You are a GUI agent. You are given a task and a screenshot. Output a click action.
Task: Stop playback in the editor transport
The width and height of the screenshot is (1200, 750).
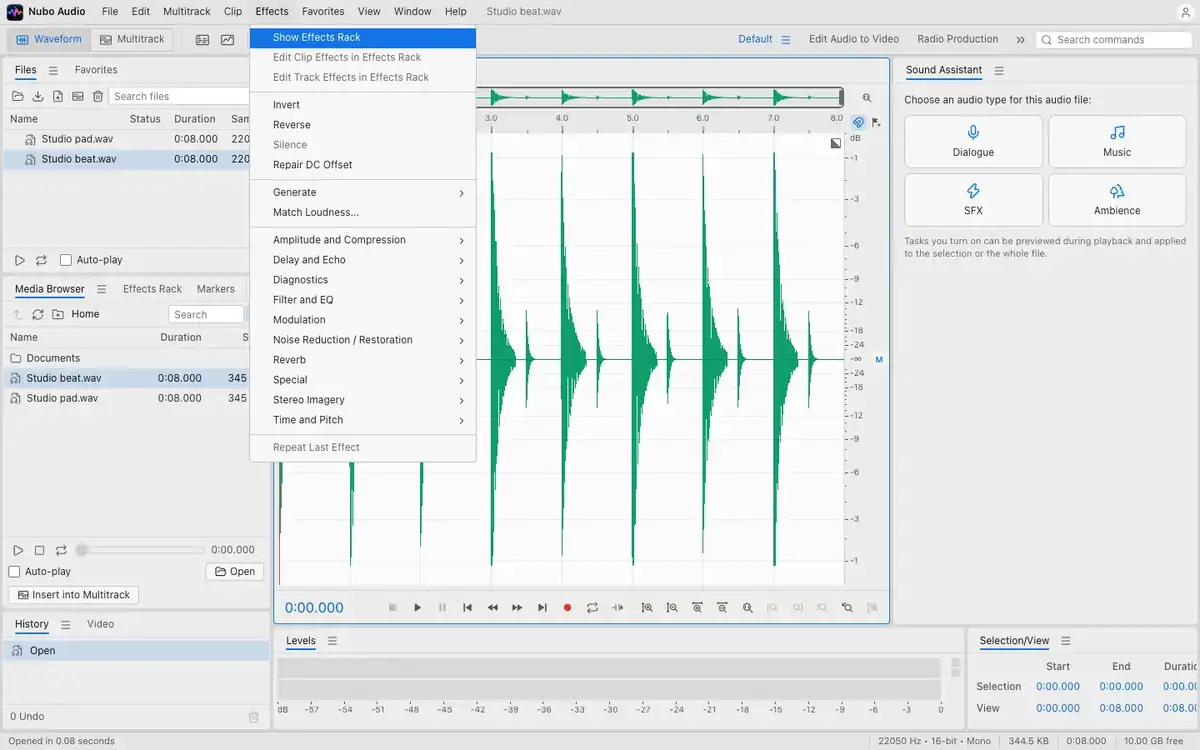(x=392, y=607)
